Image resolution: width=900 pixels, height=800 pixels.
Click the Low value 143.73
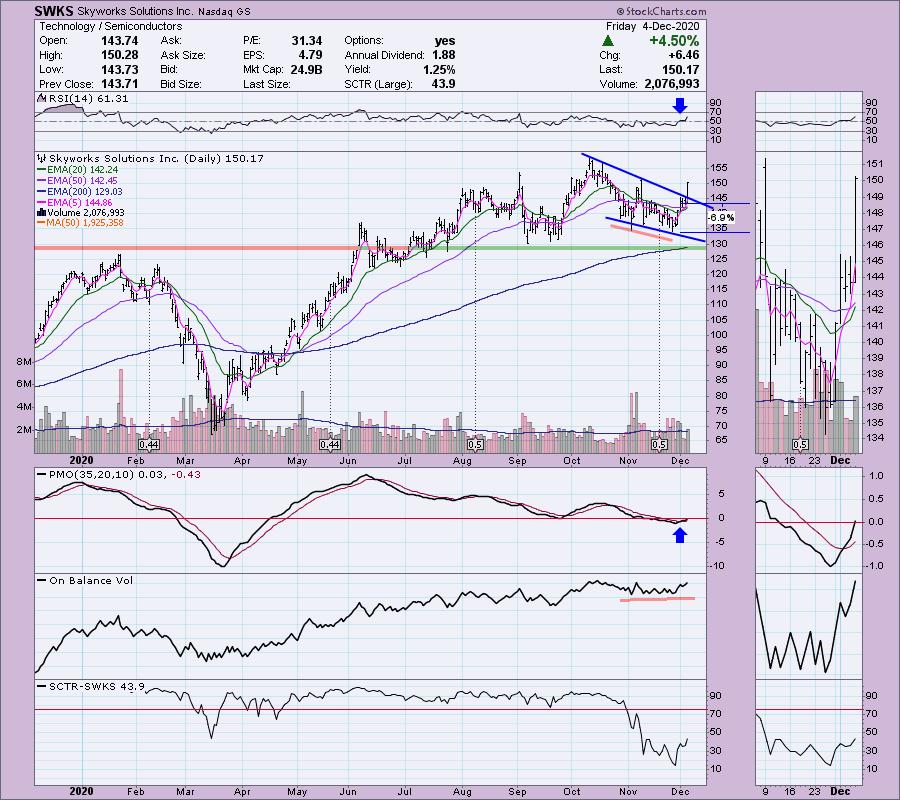click(119, 69)
